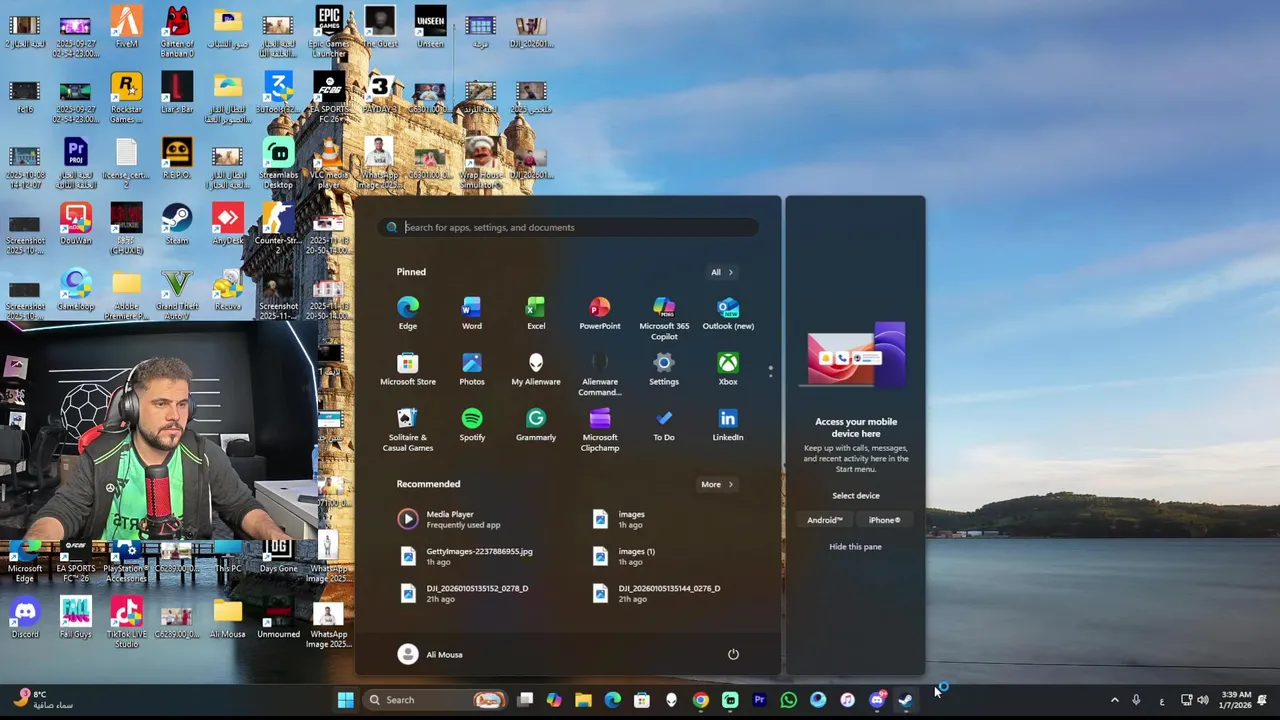Open Grammarly pinned app

point(536,425)
